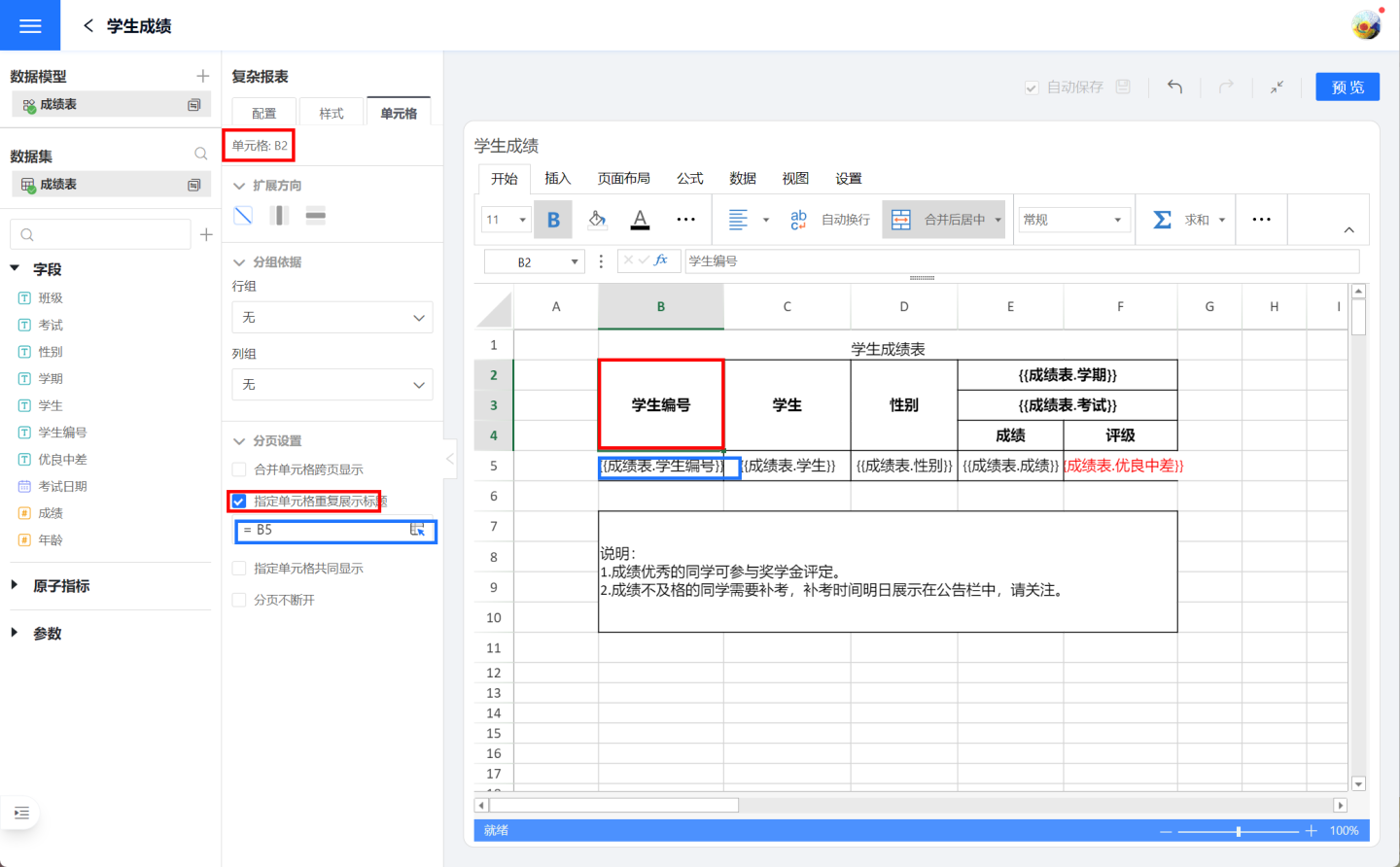
Task: Click the Sum sigma icon
Action: (1162, 220)
